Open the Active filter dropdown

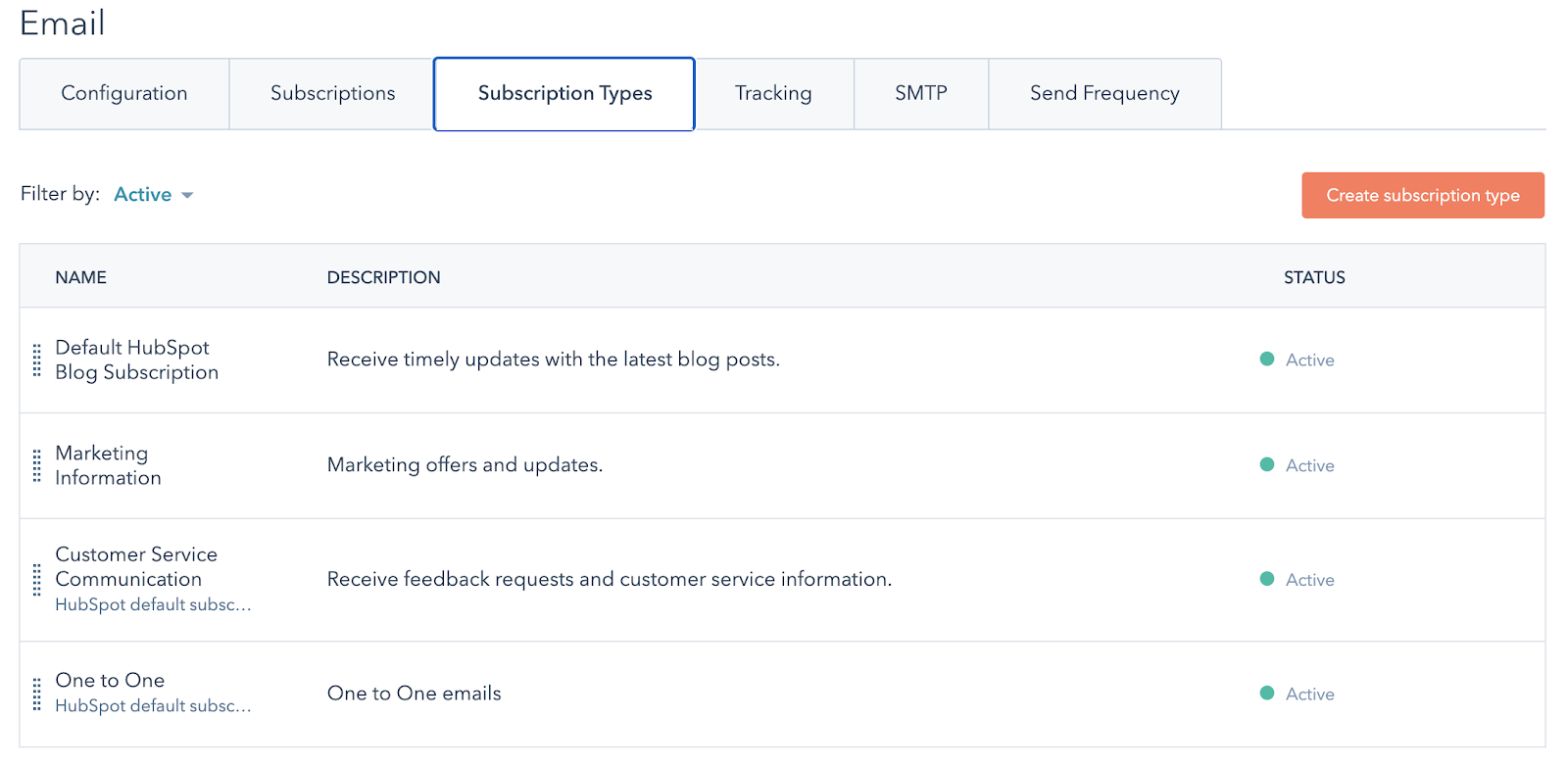point(153,195)
